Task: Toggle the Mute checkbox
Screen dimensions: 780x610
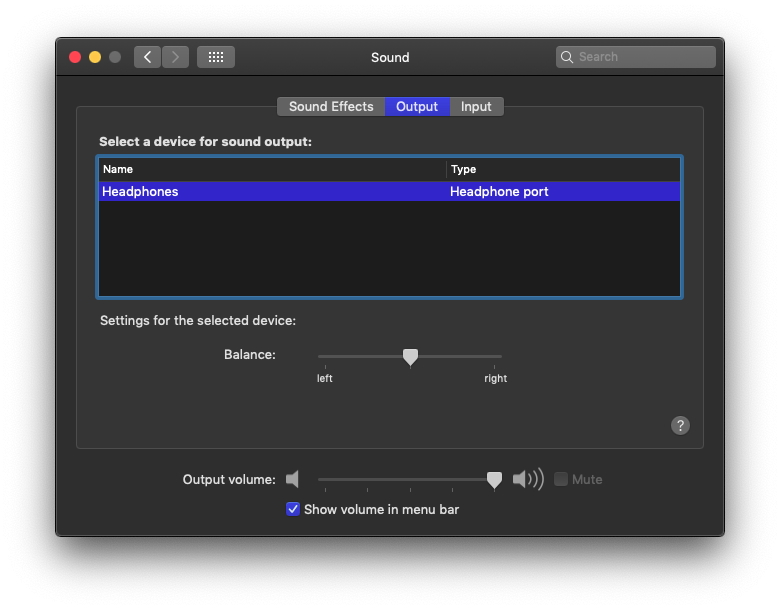Action: point(561,479)
